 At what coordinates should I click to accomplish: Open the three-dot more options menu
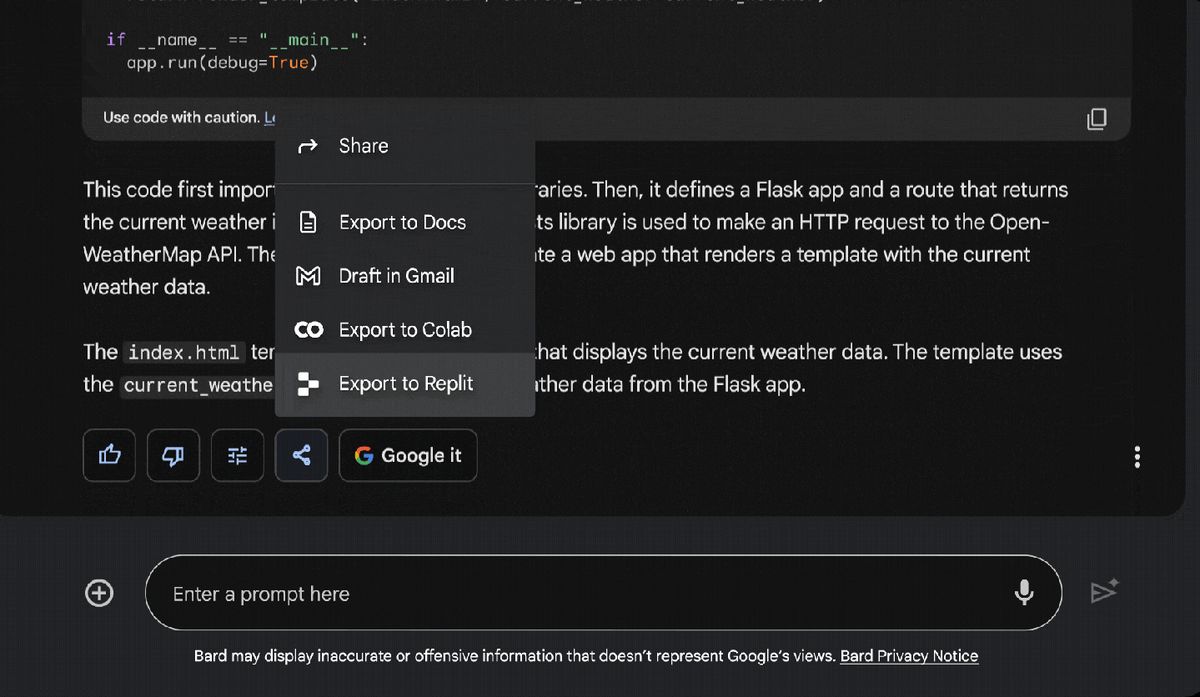[x=1137, y=458]
